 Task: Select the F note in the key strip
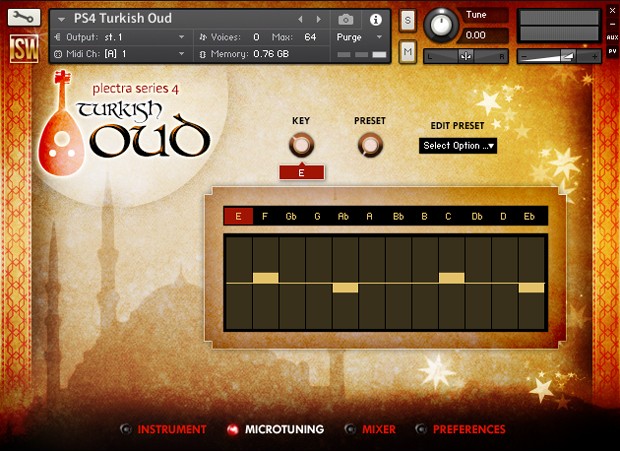tap(265, 216)
